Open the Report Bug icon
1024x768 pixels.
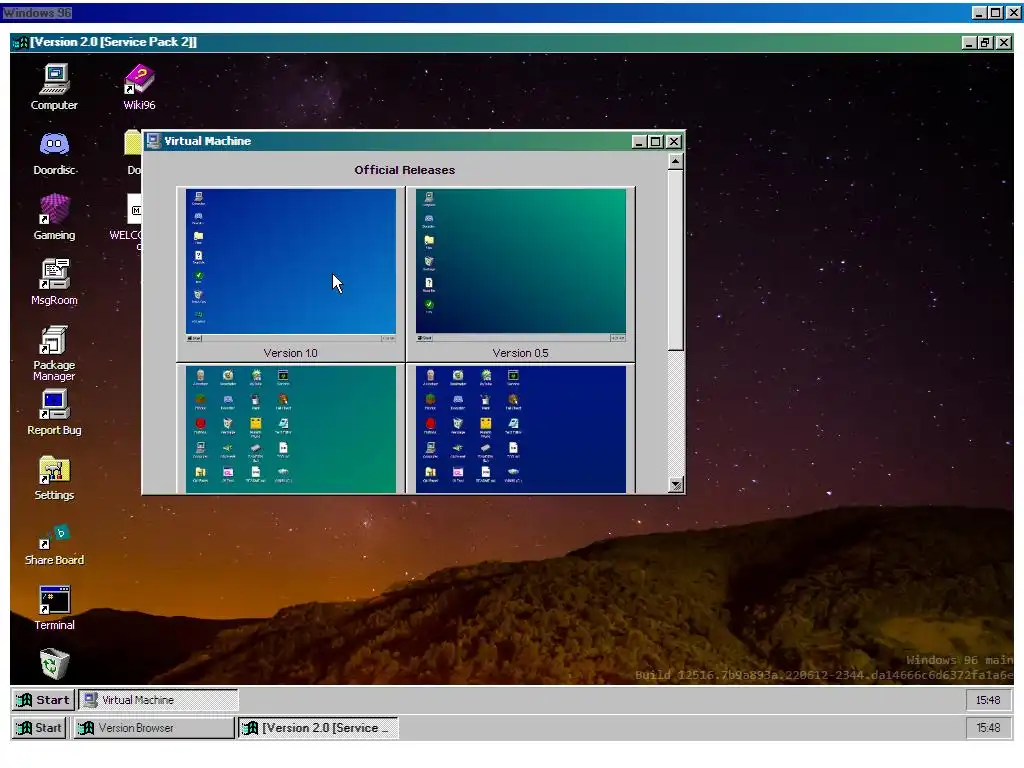[x=54, y=412]
